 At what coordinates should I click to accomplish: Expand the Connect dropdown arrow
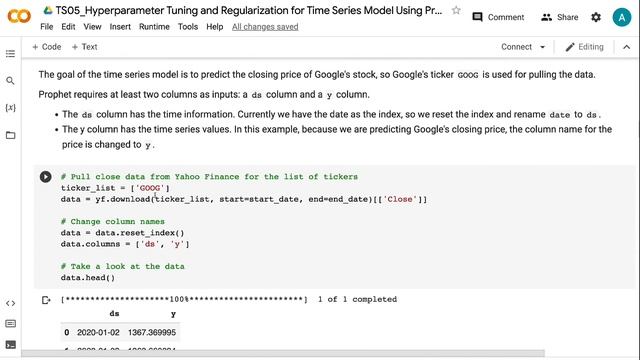coord(542,47)
